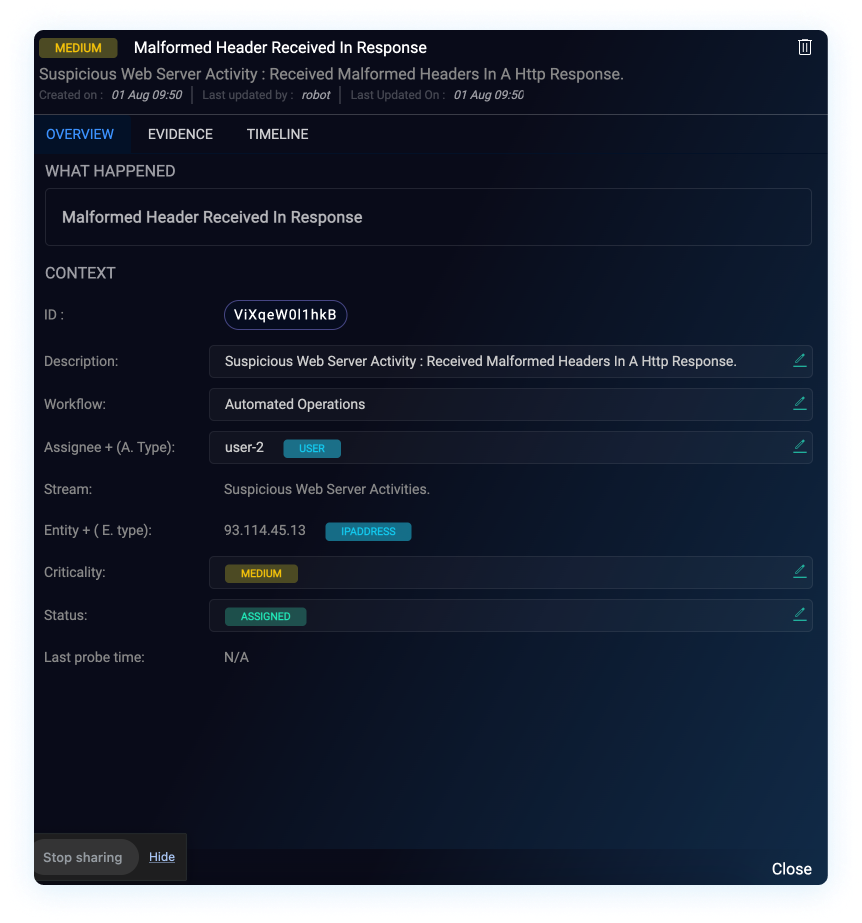The height and width of the screenshot is (923, 862).
Task: Switch to the Evidence tab
Action: 180,134
